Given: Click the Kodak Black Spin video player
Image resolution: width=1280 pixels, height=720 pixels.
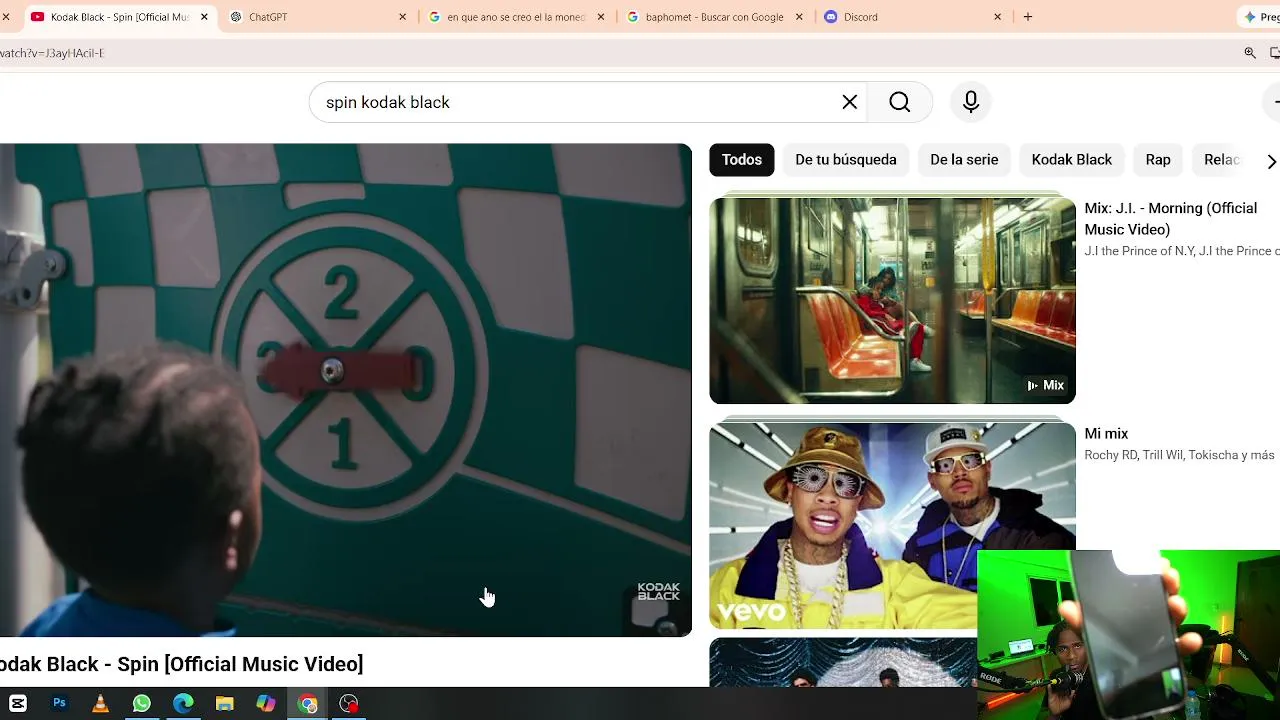Looking at the screenshot, I should coord(345,390).
